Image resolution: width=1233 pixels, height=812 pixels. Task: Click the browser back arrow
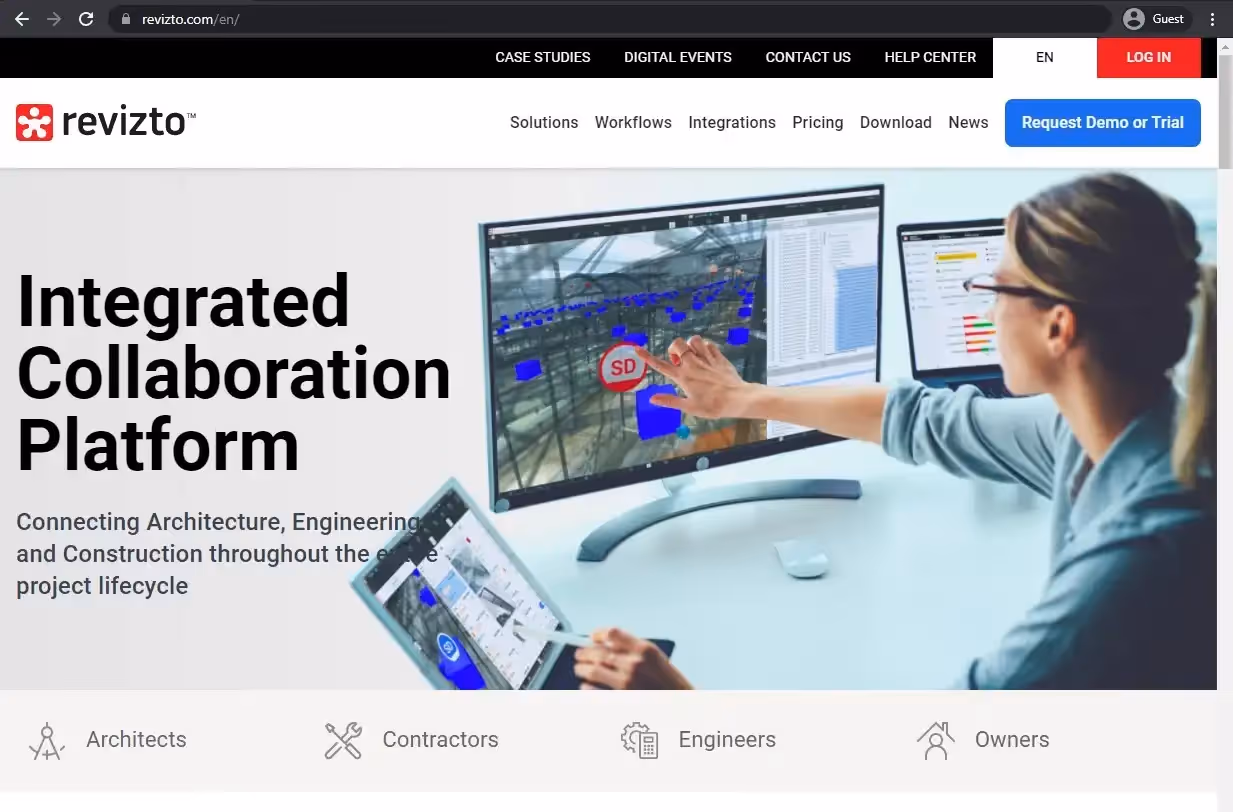pos(21,18)
